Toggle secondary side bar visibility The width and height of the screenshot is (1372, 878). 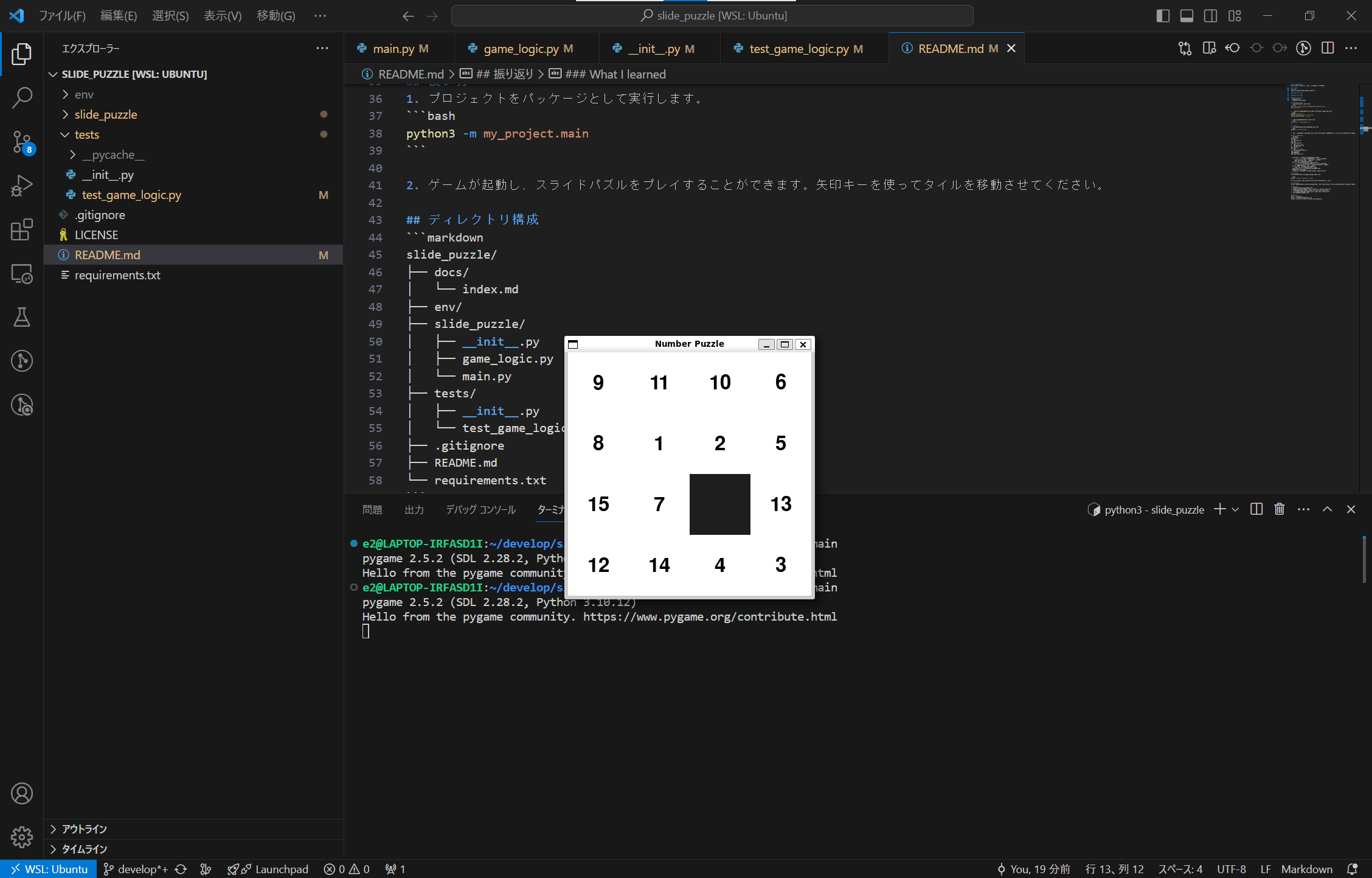point(1211,16)
